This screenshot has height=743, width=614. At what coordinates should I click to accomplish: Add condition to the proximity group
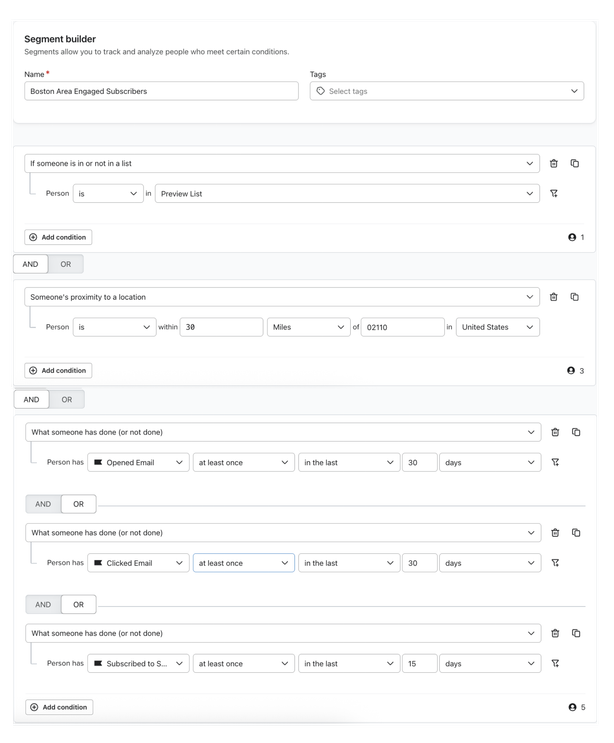(x=58, y=371)
